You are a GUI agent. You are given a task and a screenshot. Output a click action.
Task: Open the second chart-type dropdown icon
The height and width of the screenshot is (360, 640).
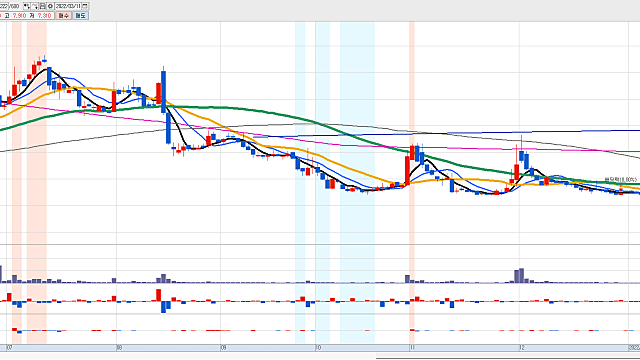[35, 6]
